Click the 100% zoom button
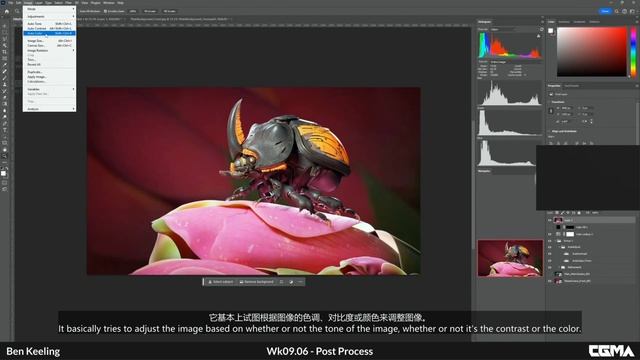 (x=133, y=11)
